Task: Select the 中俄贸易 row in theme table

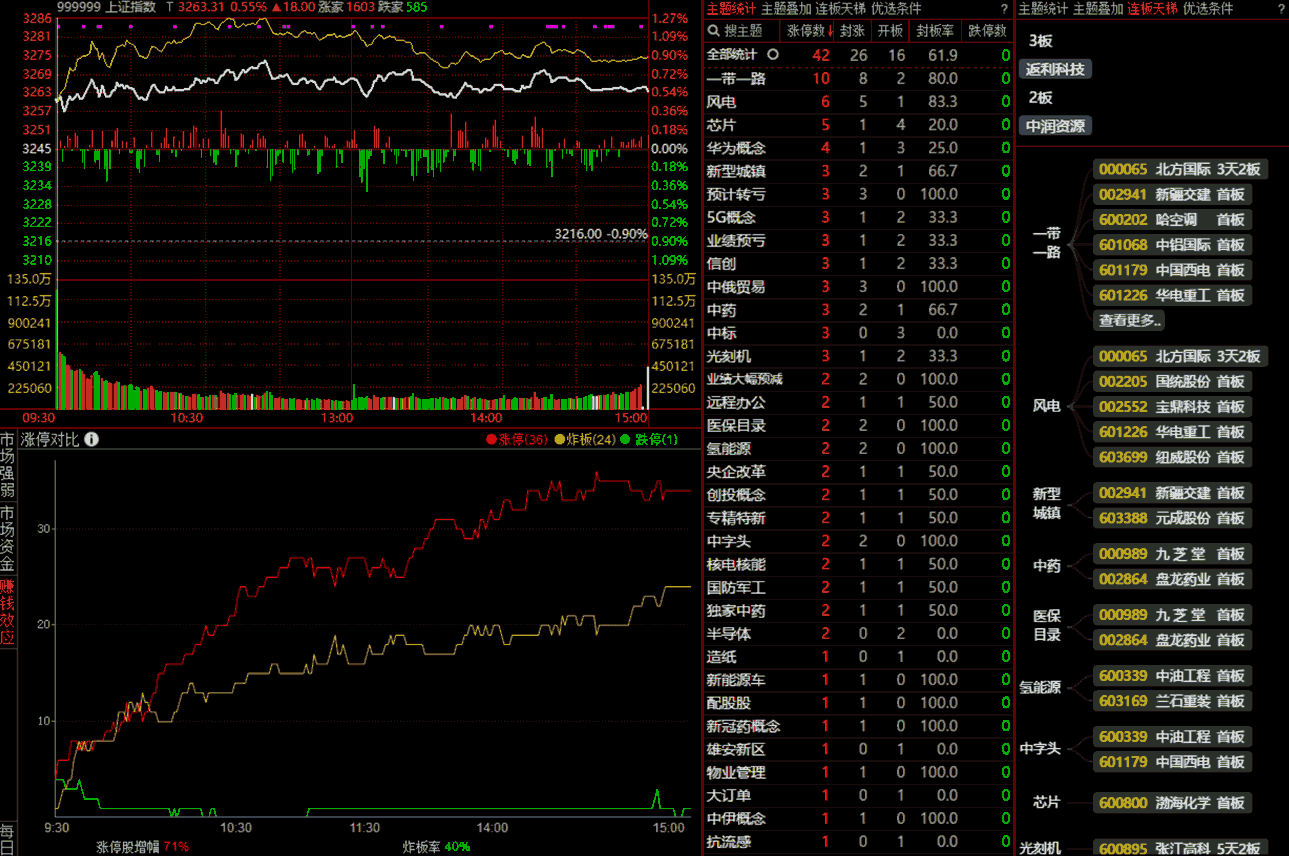Action: click(858, 287)
